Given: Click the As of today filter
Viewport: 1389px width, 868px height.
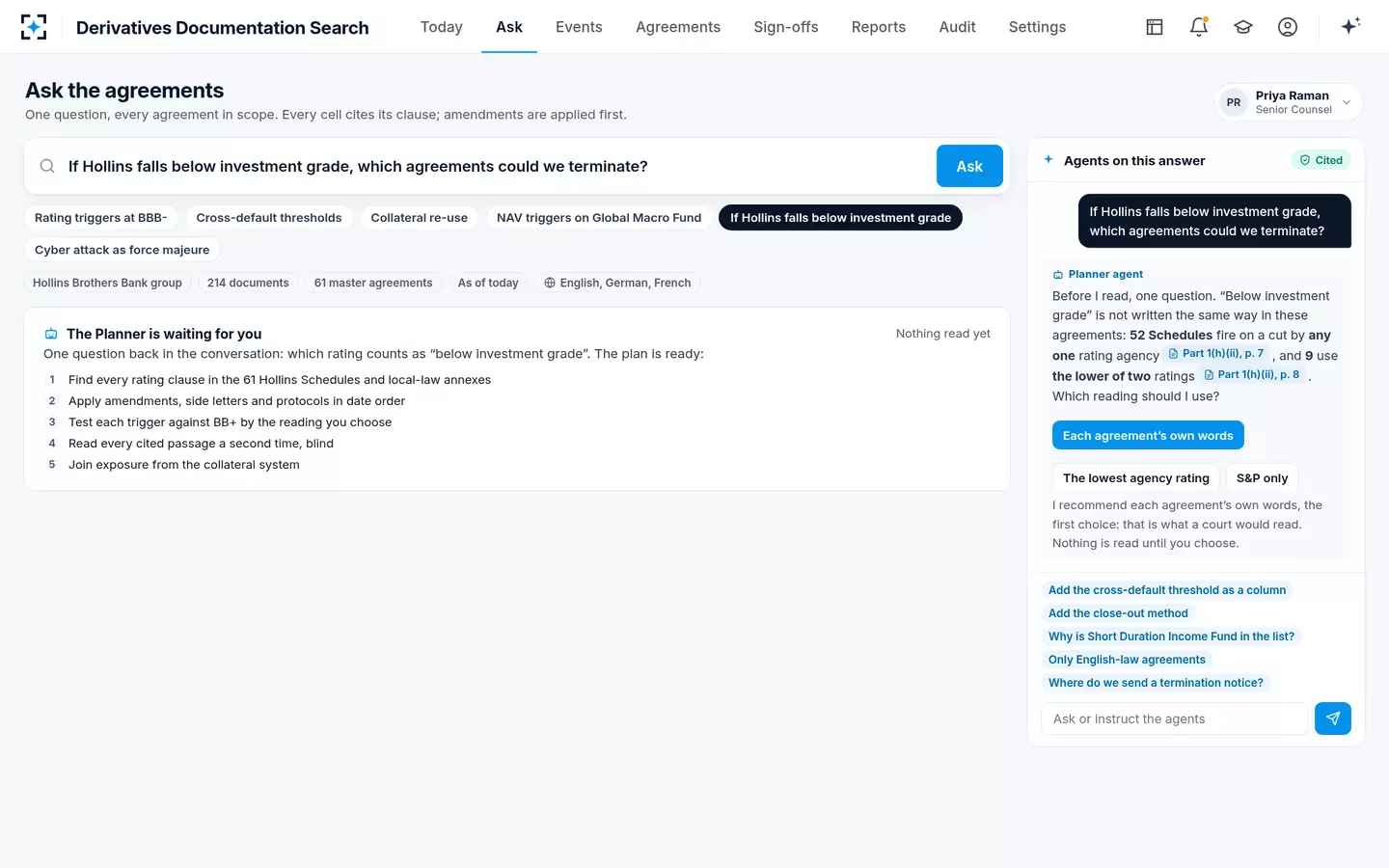Looking at the screenshot, I should (488, 283).
